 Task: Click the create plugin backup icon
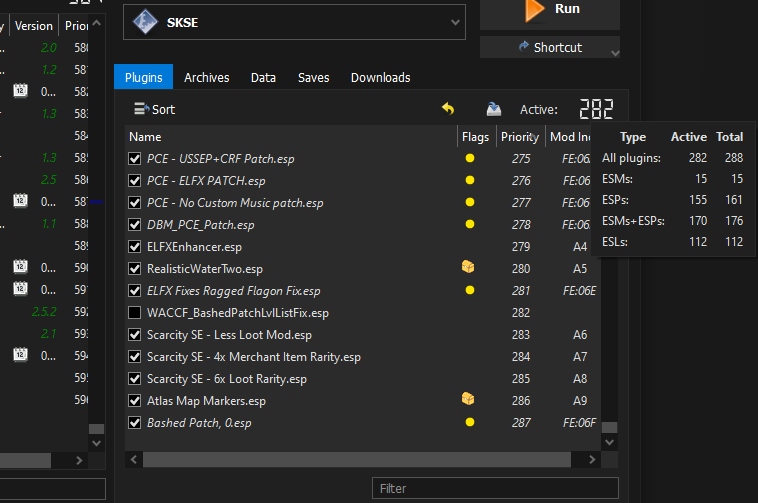pos(494,109)
